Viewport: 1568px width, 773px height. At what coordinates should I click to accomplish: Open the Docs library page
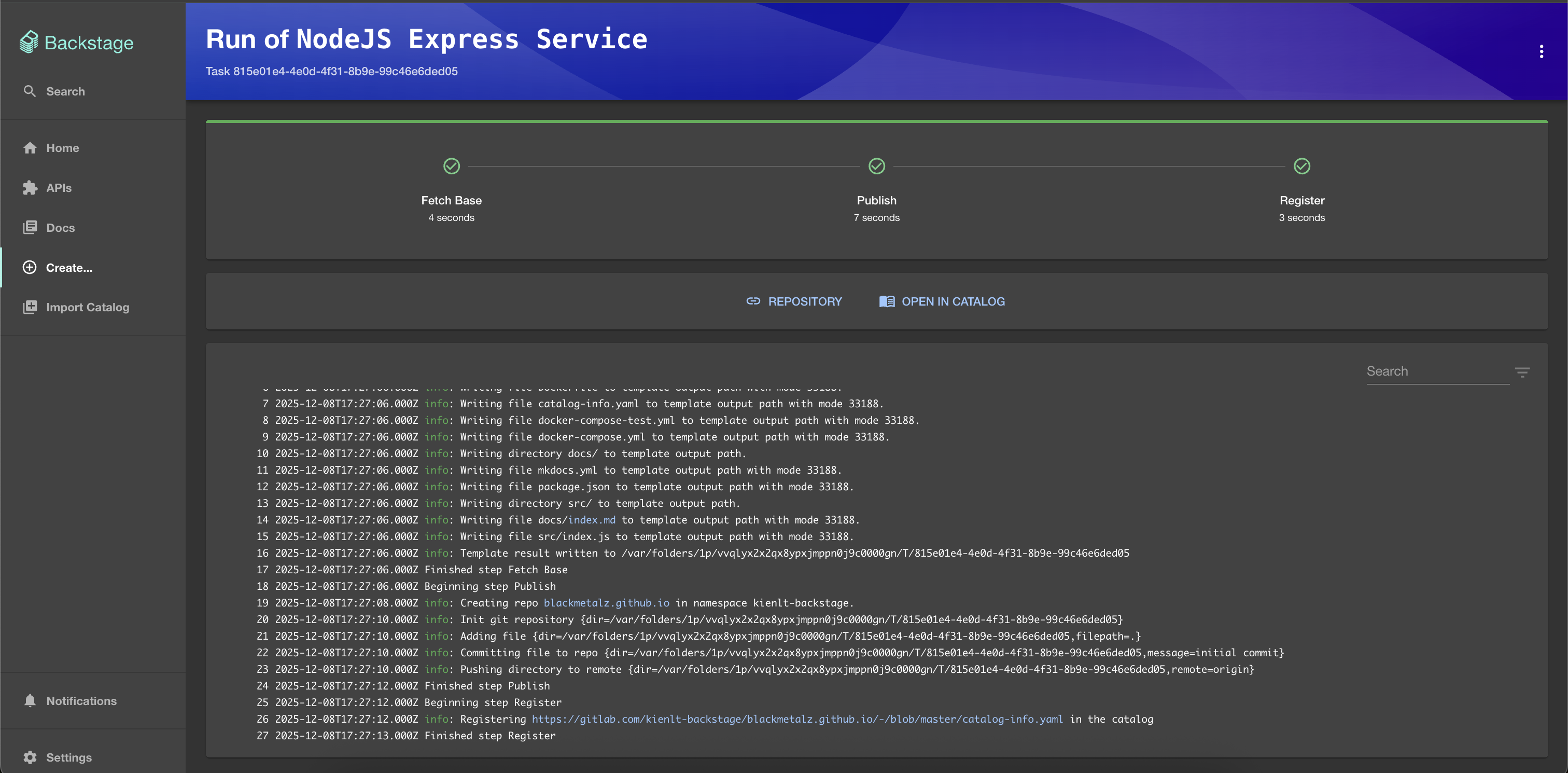[x=60, y=228]
